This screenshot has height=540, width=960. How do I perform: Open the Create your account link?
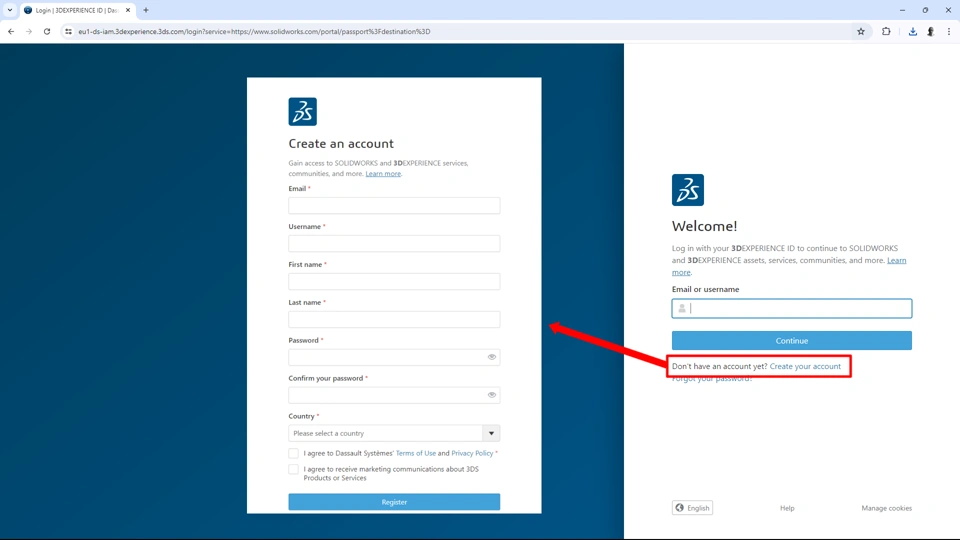coord(805,366)
